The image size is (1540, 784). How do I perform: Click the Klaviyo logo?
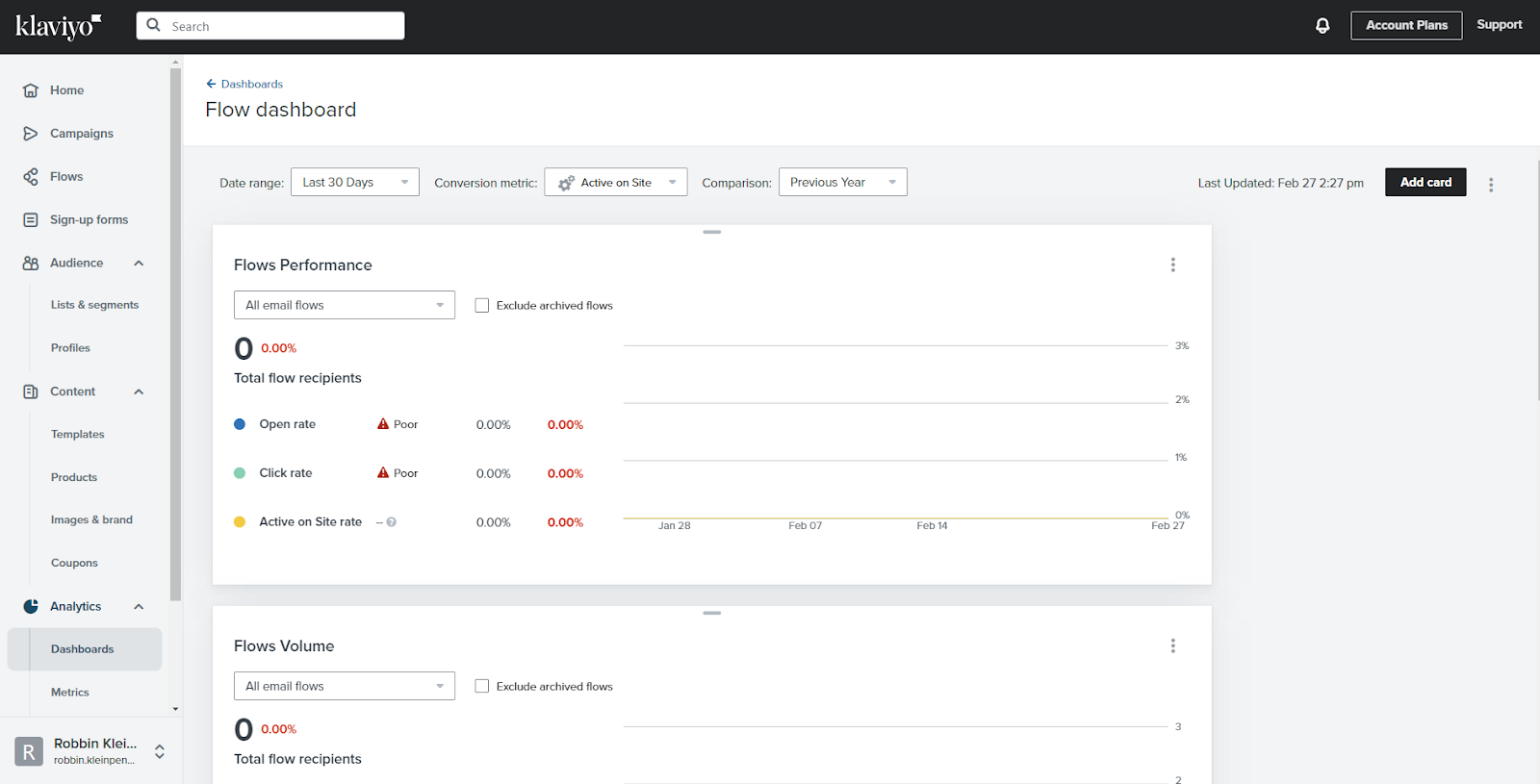pyautogui.click(x=58, y=26)
